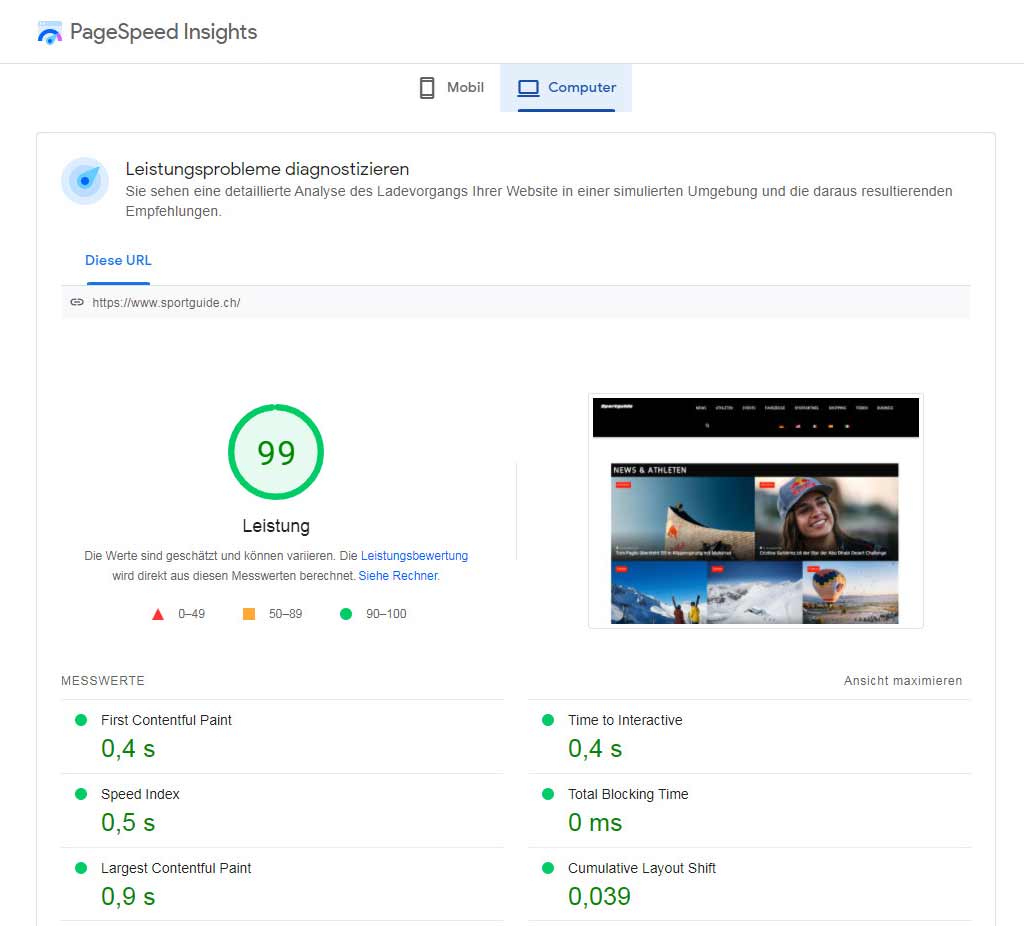Click the Leistung label under score
The image size is (1024, 926).
[x=276, y=526]
